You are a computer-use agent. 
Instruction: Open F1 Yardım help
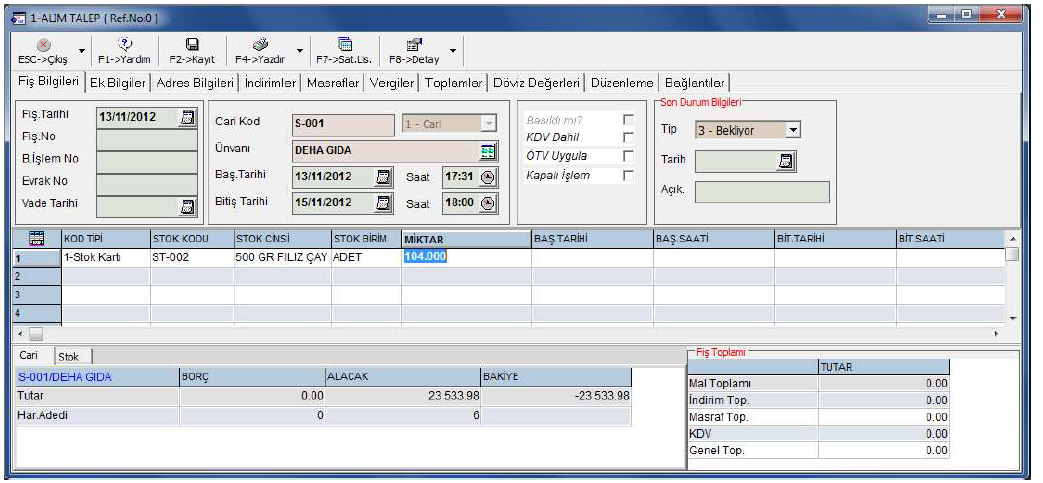point(124,45)
